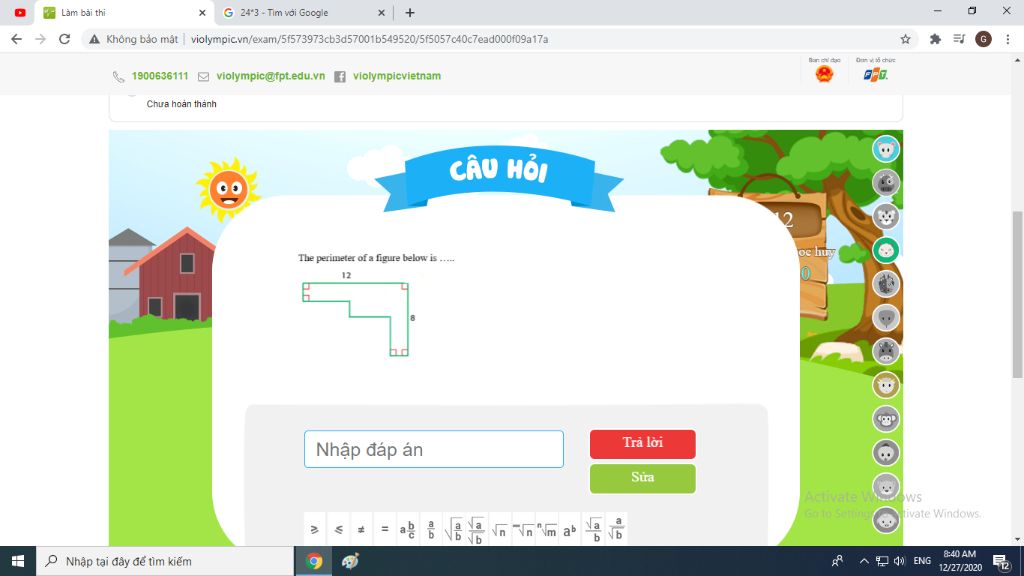Insert exponent a to the b
The image size is (1024, 576).
tap(569, 529)
